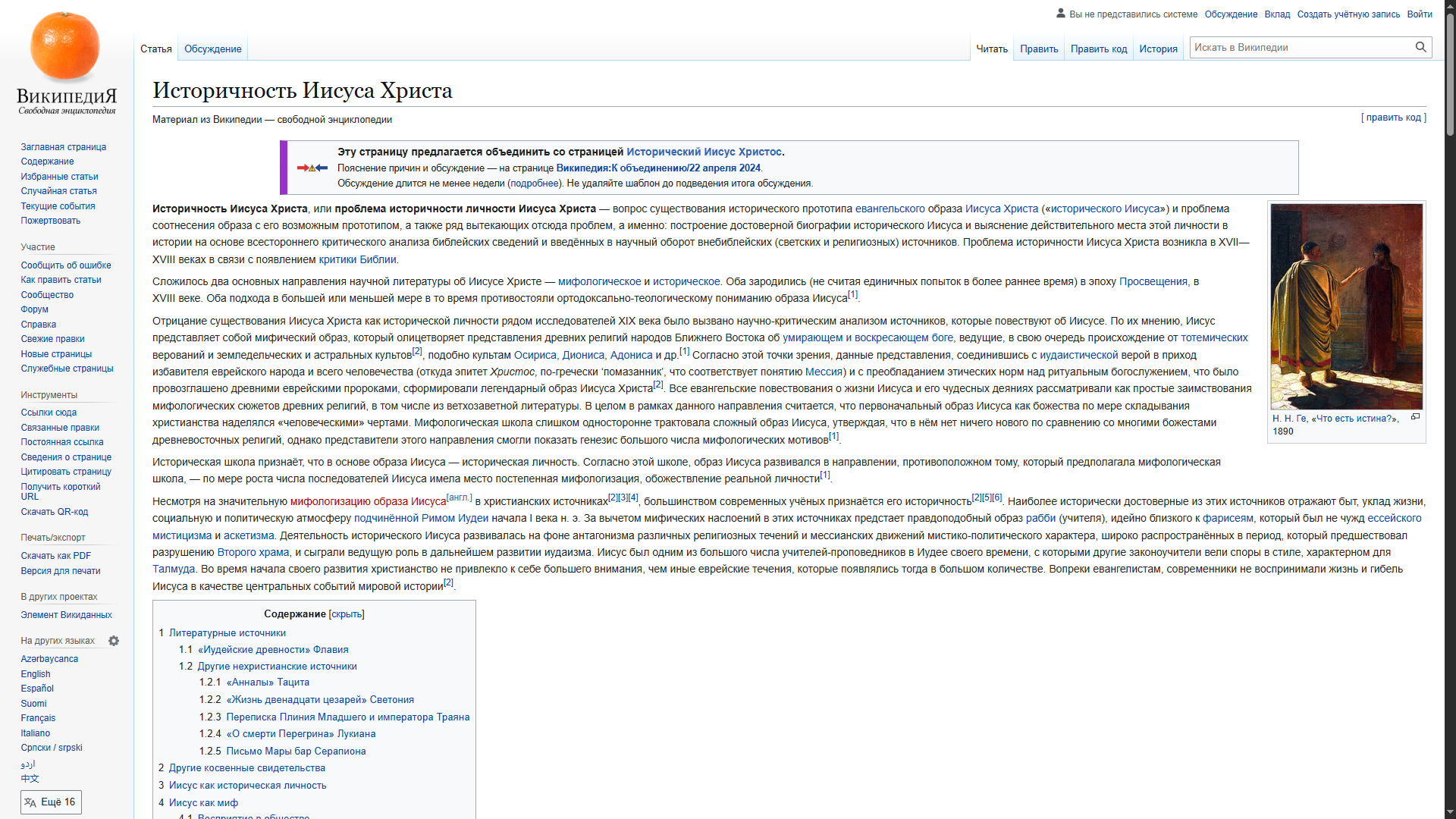Select the Править код tab

[1098, 49]
